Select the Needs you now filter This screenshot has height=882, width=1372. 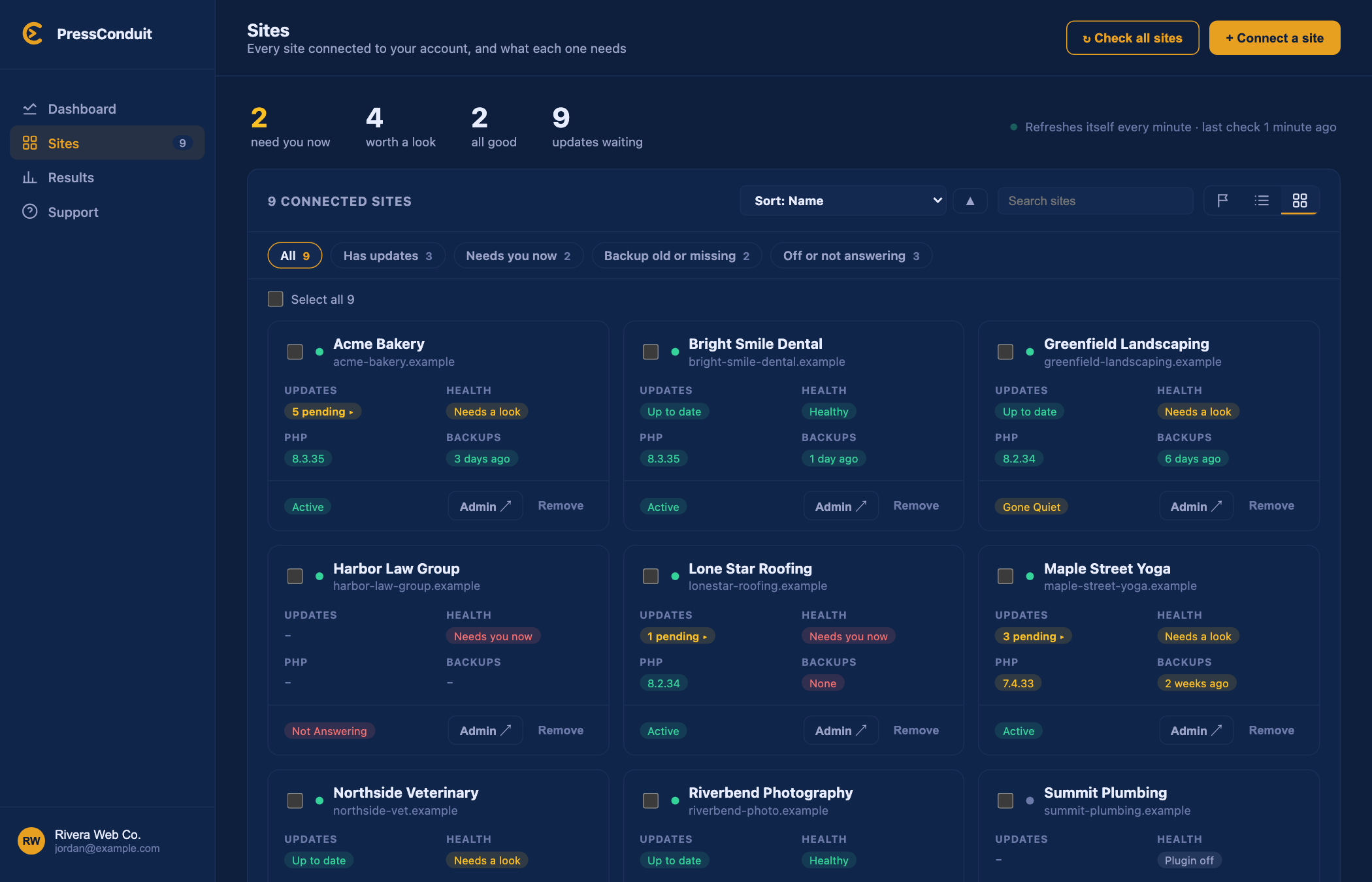518,255
